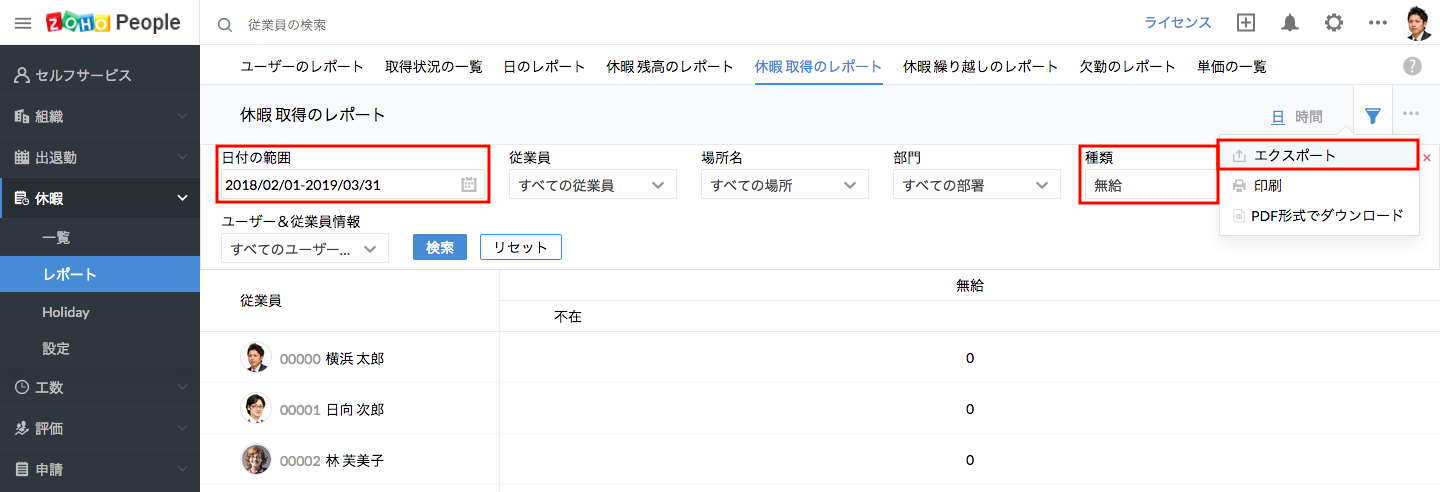Click the quick add plus icon
This screenshot has height=492, width=1440.
click(1246, 23)
